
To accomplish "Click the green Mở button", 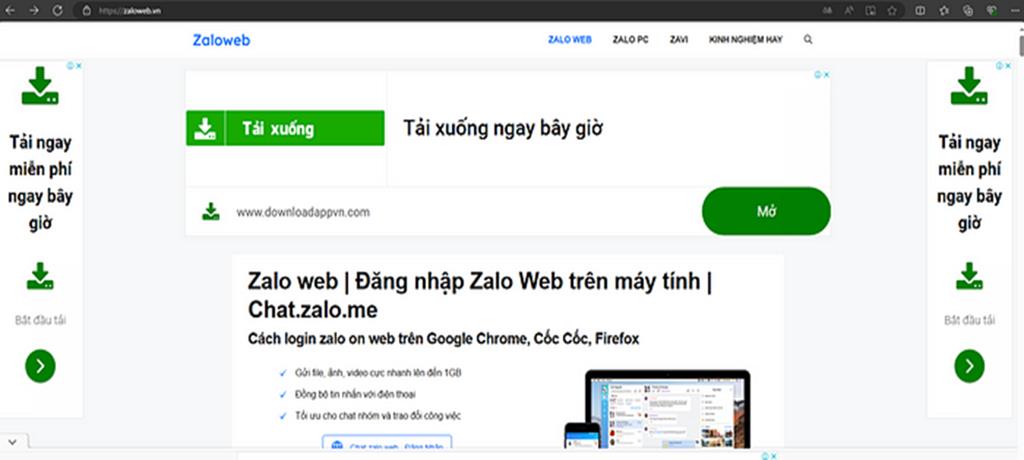I will [x=766, y=211].
